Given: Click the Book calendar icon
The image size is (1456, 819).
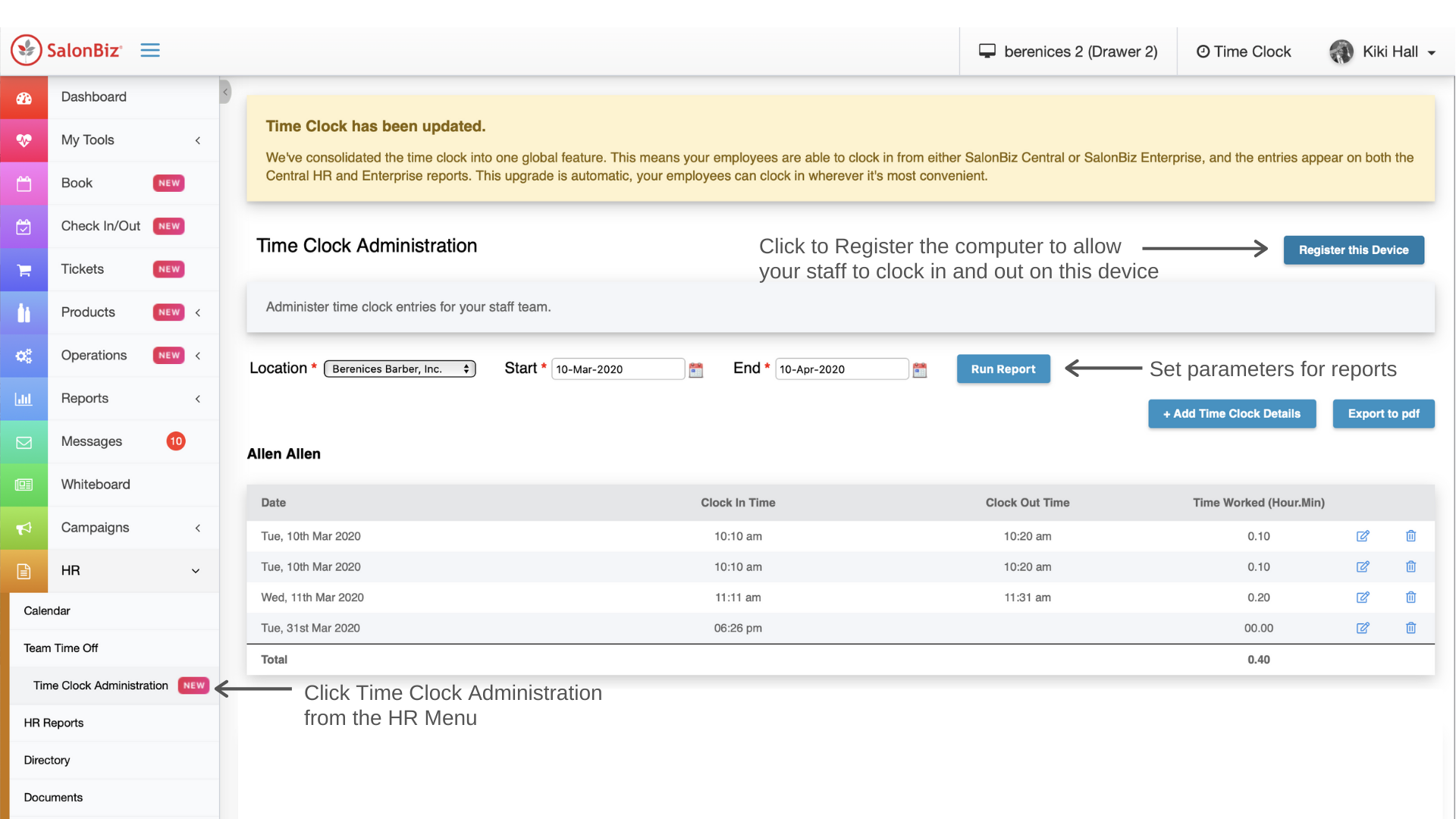Looking at the screenshot, I should tap(24, 184).
